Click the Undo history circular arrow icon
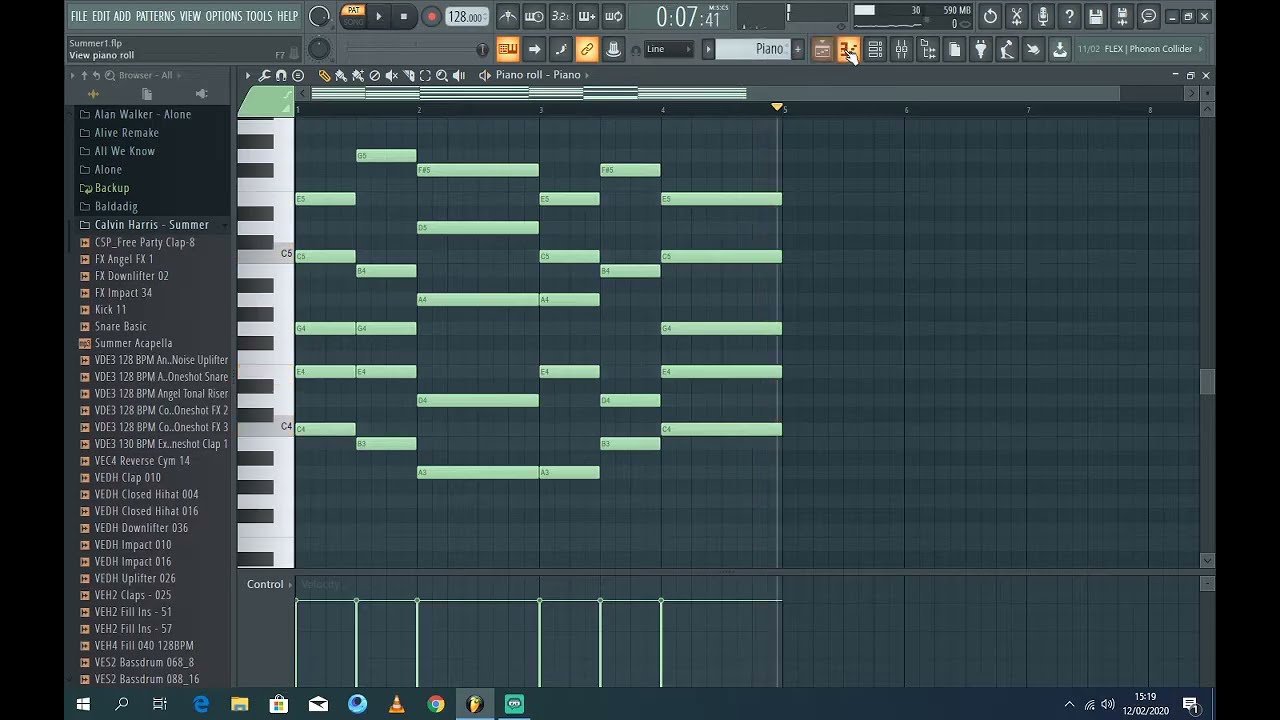 pyautogui.click(x=990, y=16)
